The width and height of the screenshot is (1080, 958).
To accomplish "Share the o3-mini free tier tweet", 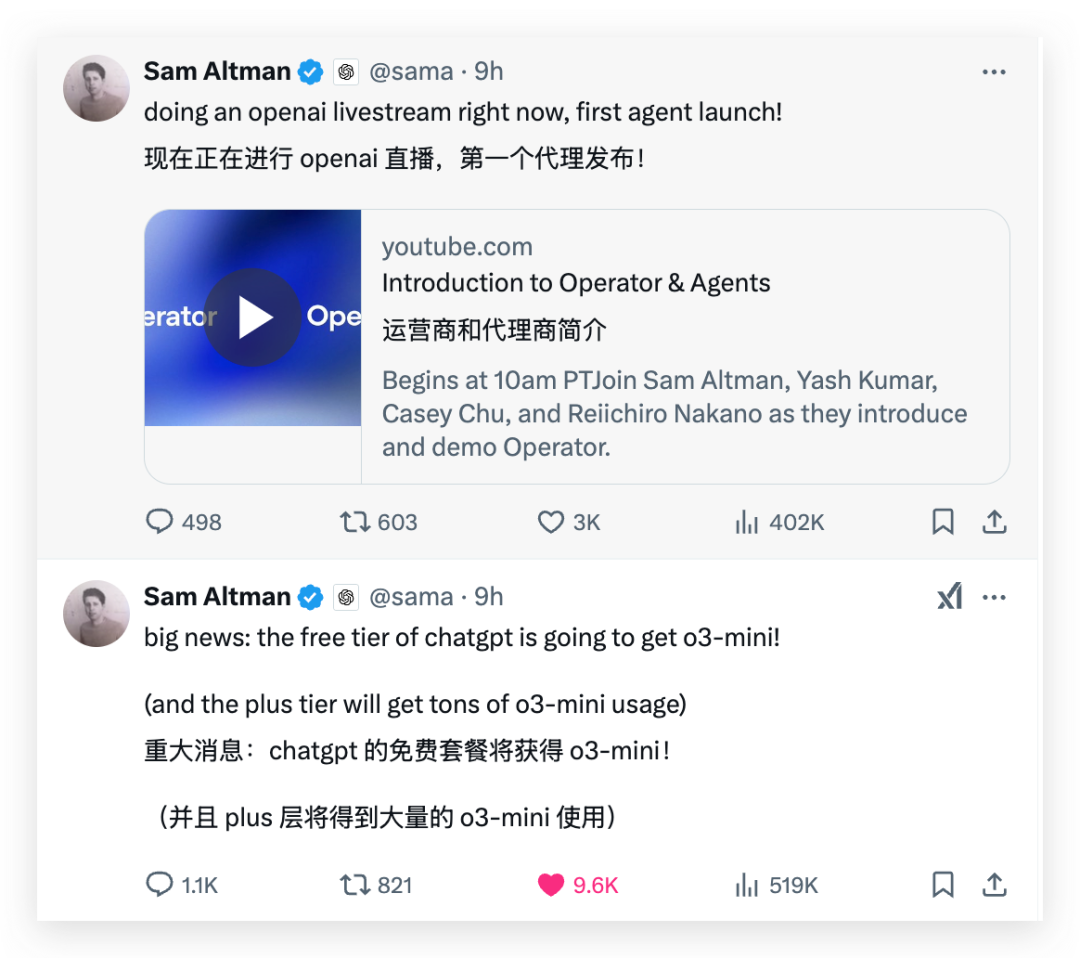I will coord(994,884).
